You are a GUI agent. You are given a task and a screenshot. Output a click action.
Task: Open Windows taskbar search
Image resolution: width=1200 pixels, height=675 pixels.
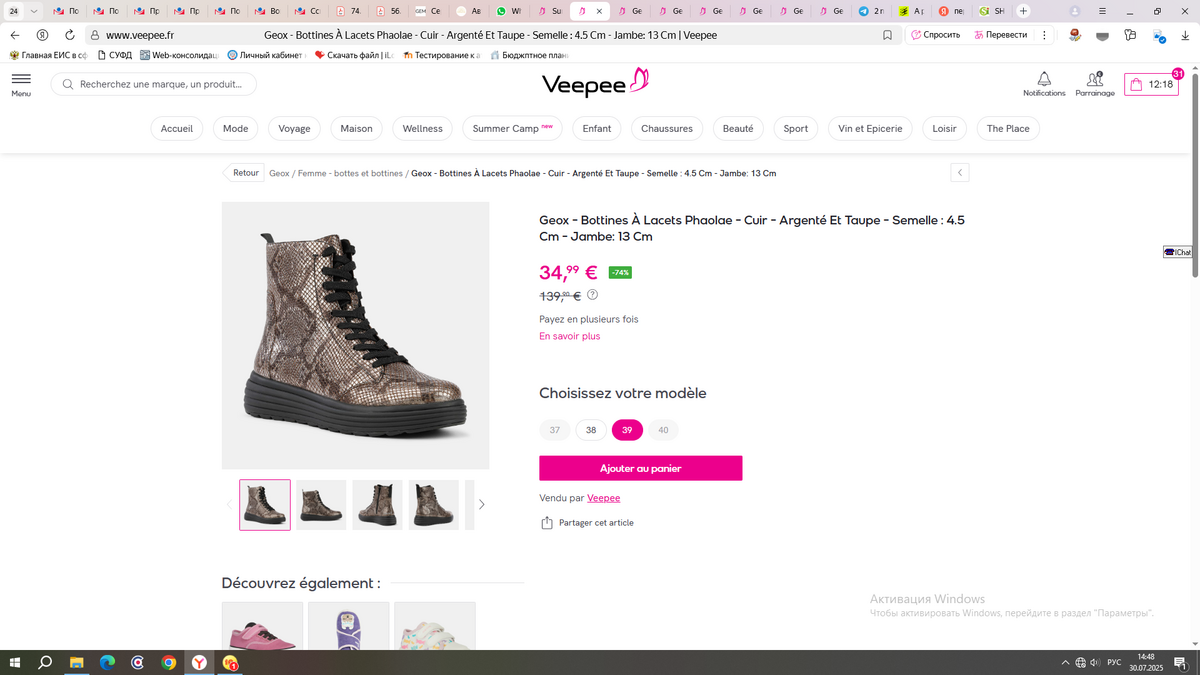tap(45, 662)
